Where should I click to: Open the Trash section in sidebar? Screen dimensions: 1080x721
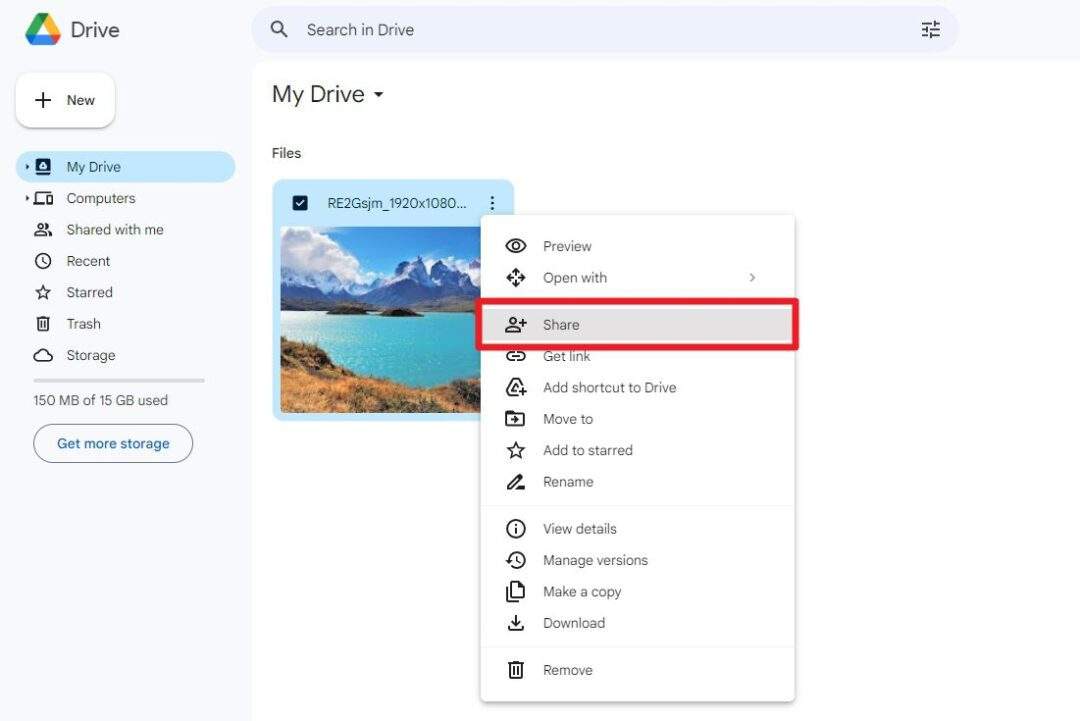125,324
